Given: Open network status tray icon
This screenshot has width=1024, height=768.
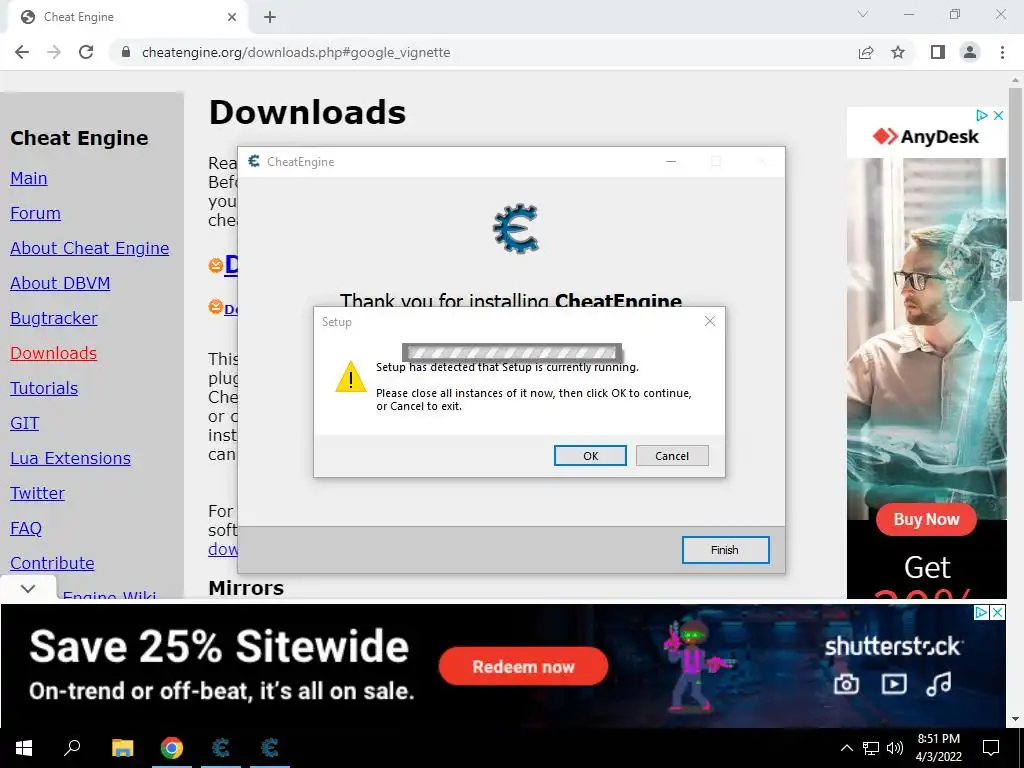Looking at the screenshot, I should coord(871,748).
